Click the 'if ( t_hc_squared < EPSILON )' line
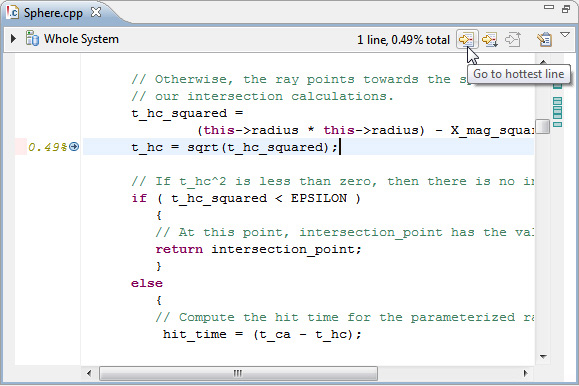 point(246,198)
